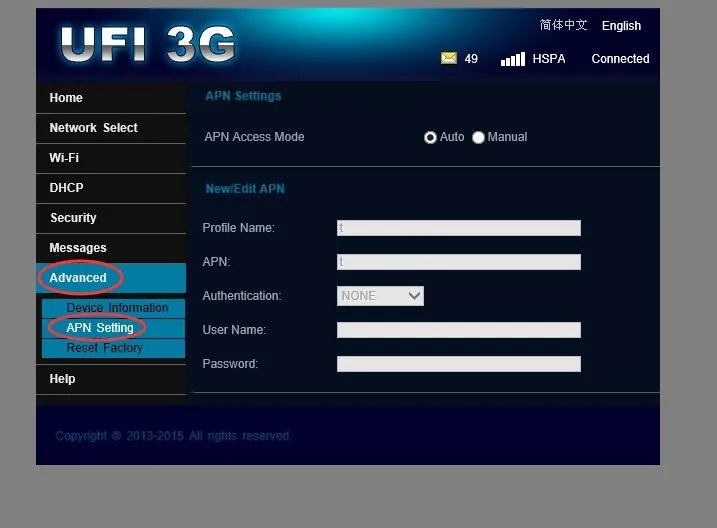This screenshot has width=717, height=528.
Task: Open the Authentication NONE dropdown
Action: 380,296
